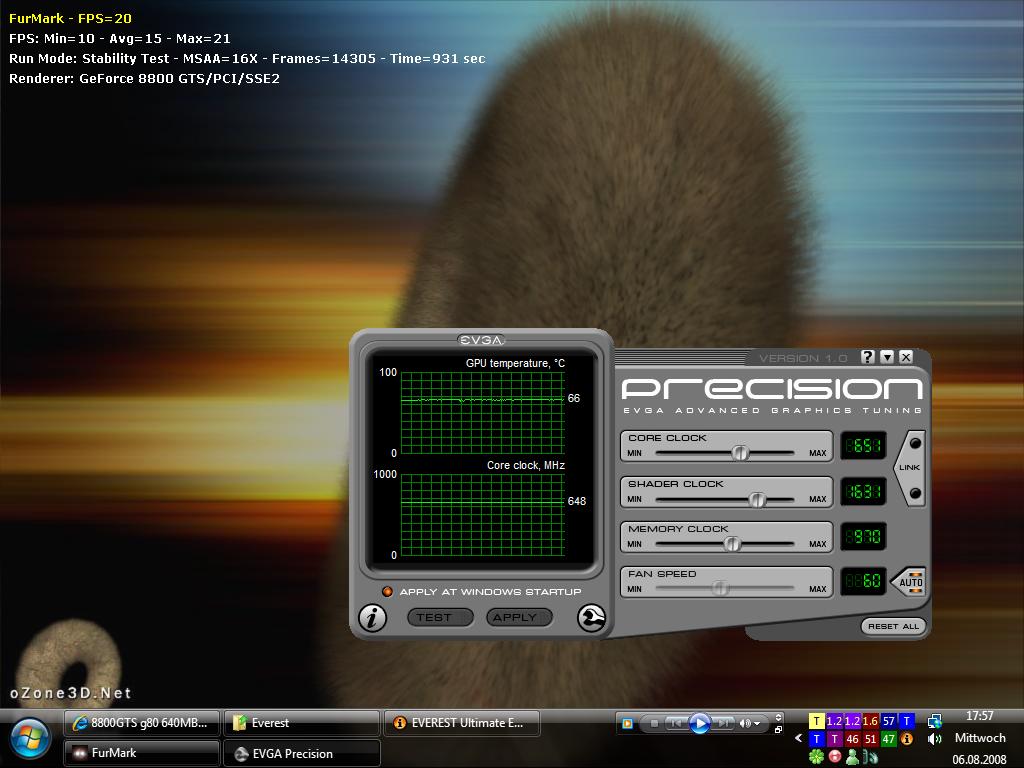Click the network connection tray icon
The image size is (1024, 768).
tap(935, 720)
